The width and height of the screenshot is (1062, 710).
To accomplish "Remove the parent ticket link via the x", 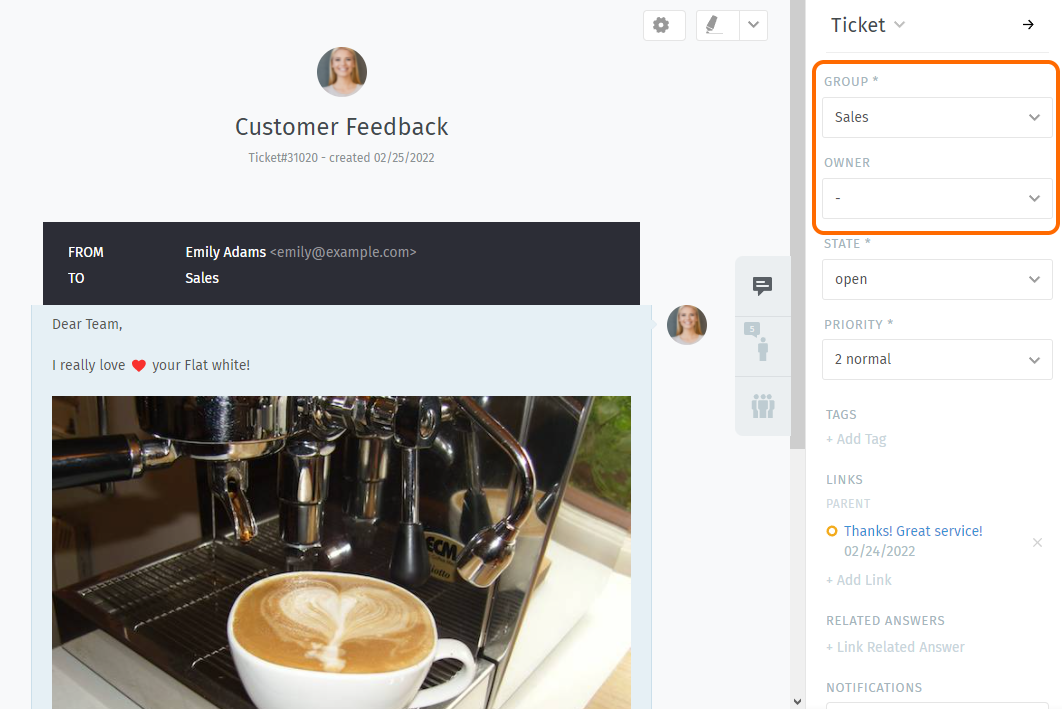I will click(1037, 542).
